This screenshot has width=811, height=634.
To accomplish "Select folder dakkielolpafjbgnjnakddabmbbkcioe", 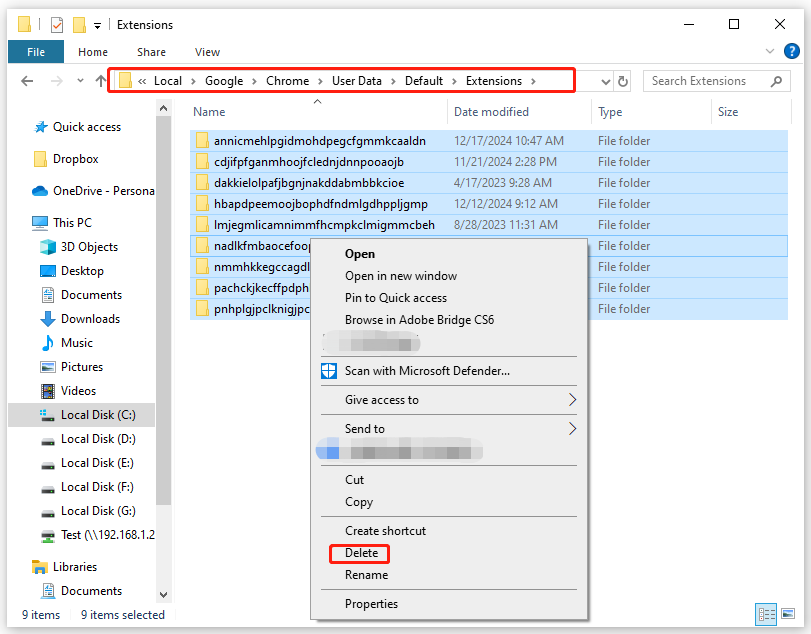I will (489, 183).
